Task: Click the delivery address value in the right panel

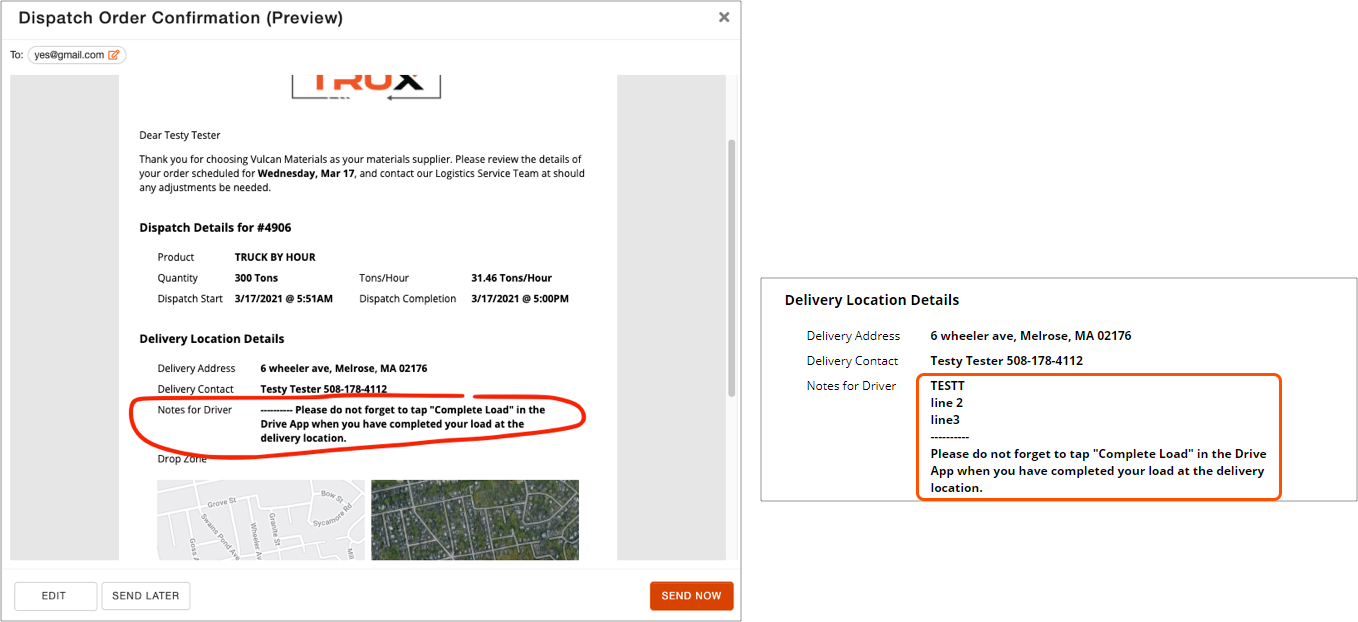Action: (1031, 336)
